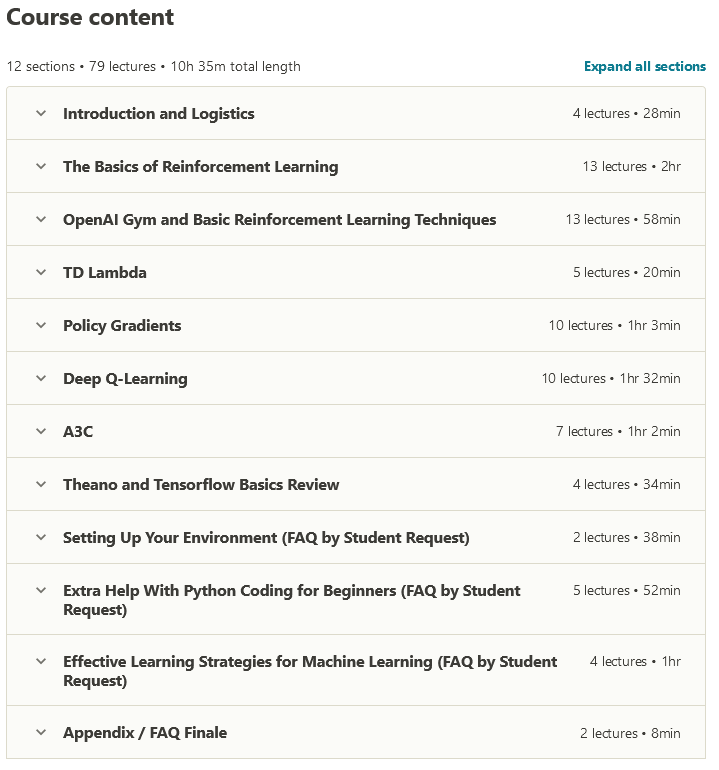Open the A3C section title
The height and width of the screenshot is (770, 719).
pos(78,432)
